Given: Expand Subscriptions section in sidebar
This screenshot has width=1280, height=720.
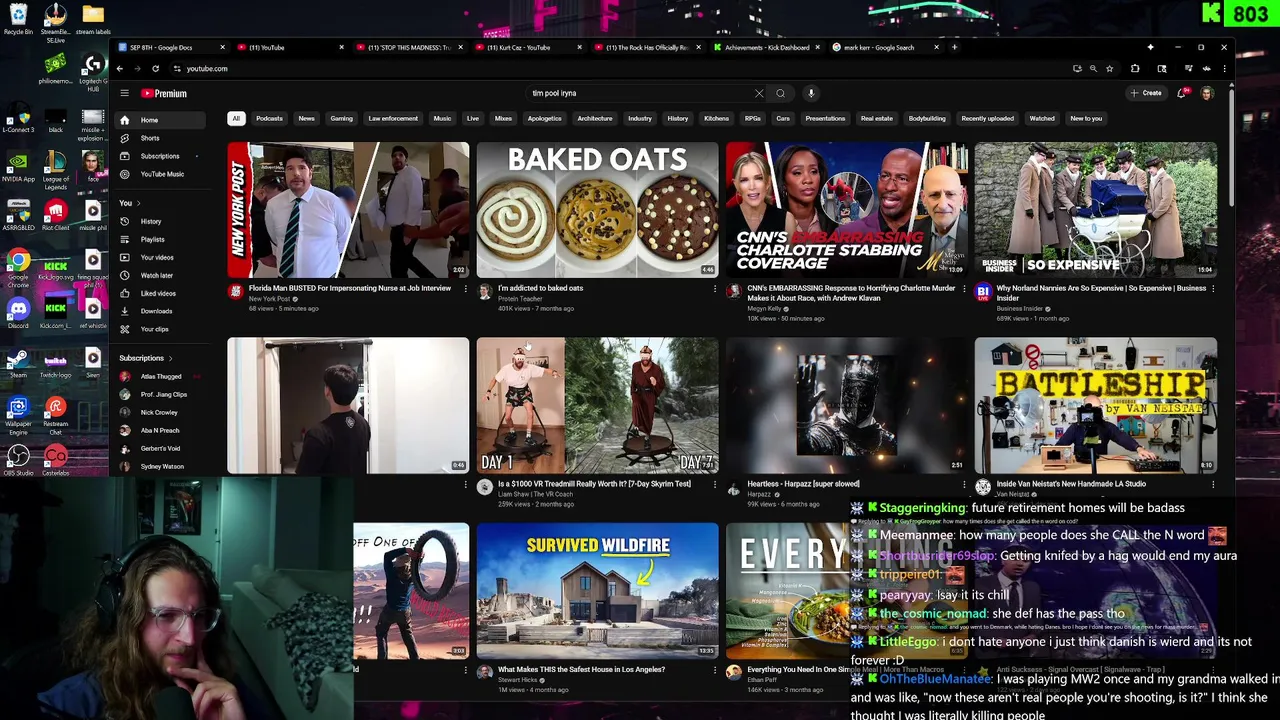Looking at the screenshot, I should pyautogui.click(x=170, y=358).
